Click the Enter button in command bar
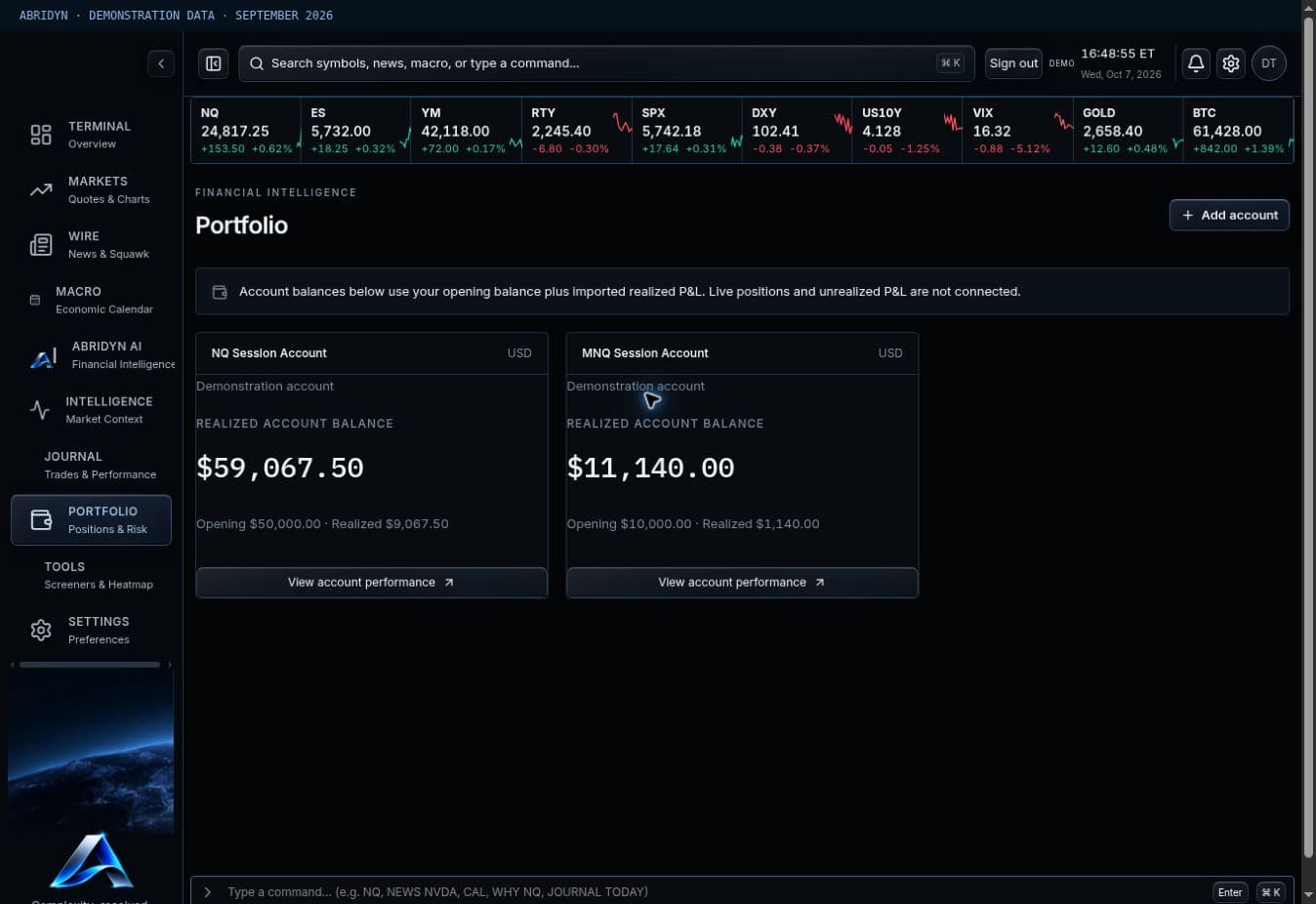 tap(1230, 892)
